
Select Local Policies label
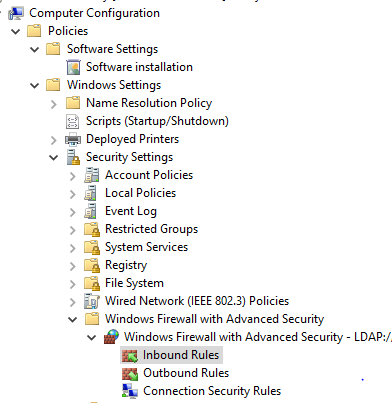tap(140, 193)
